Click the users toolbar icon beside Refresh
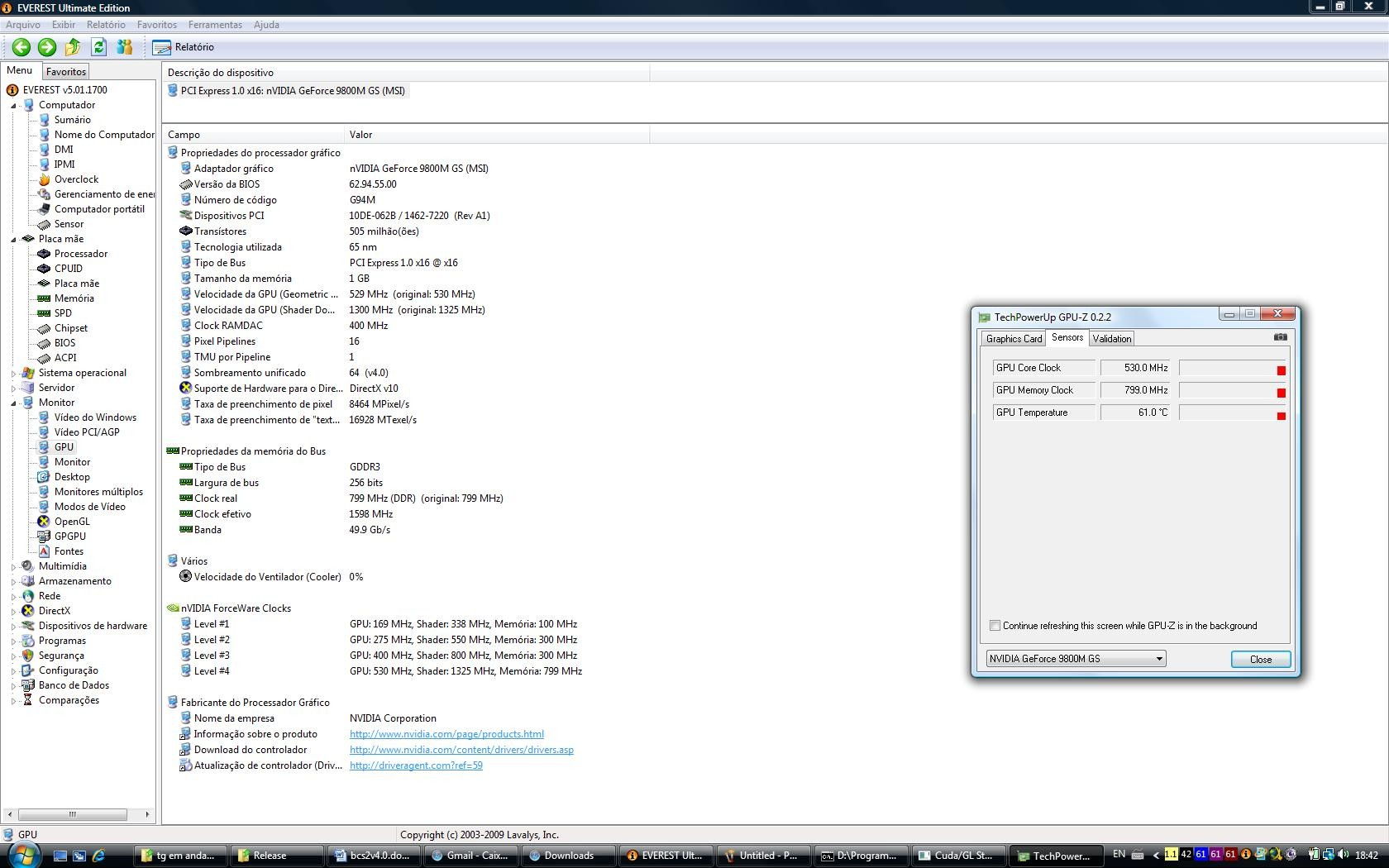This screenshot has height=868, width=1389. [125, 47]
